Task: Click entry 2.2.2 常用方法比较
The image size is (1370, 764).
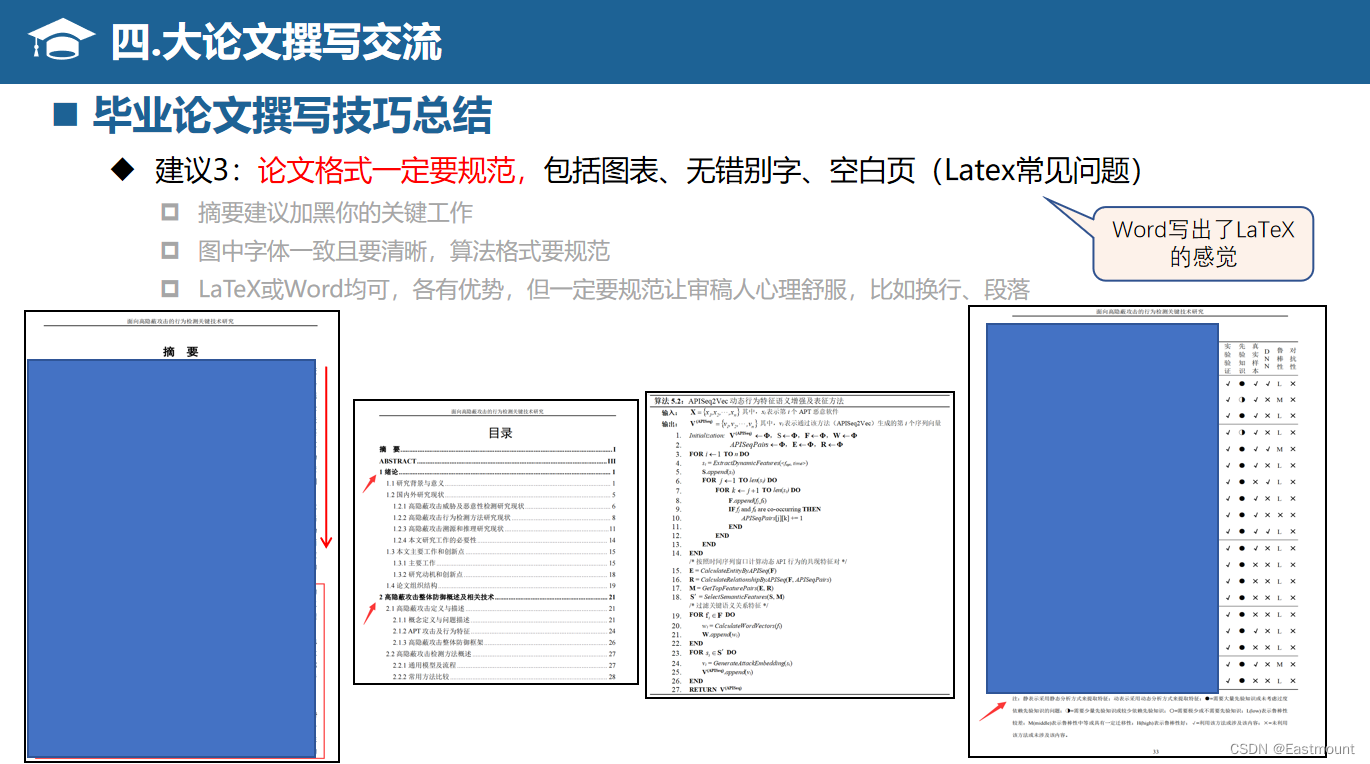Action: (x=504, y=677)
